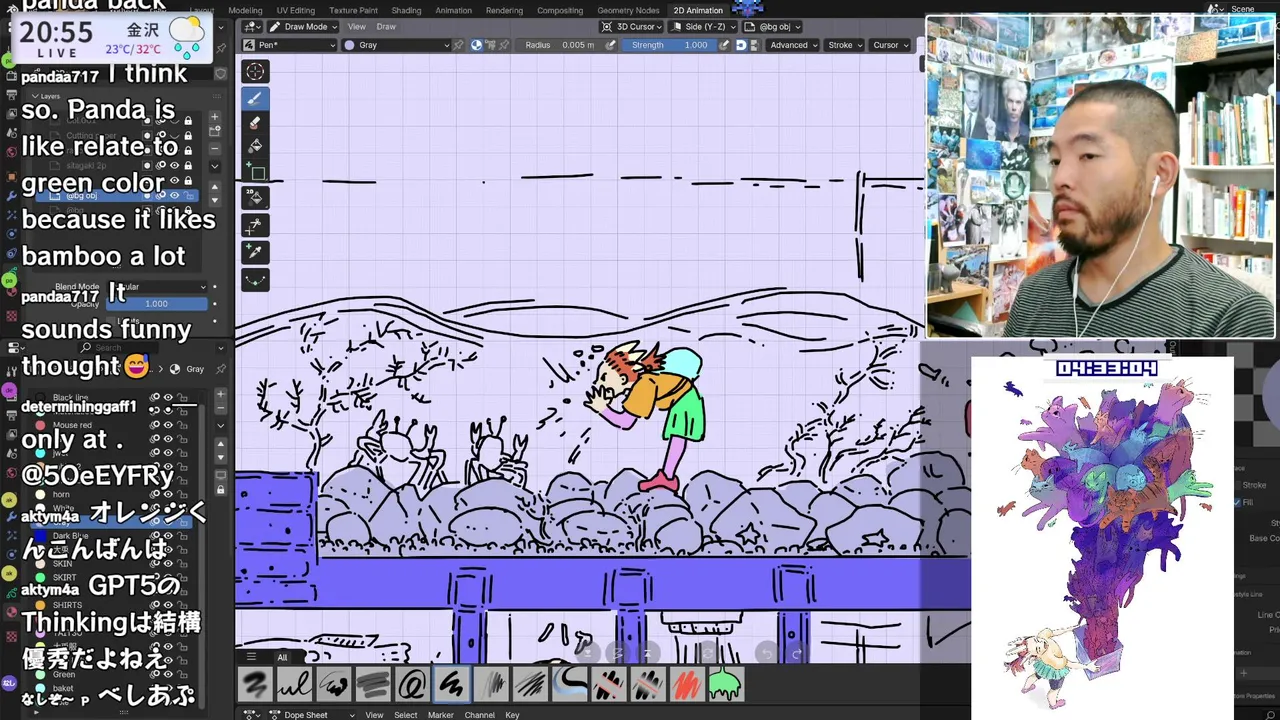Toggle the Fill checkbox at right edge
The image size is (1280, 720).
pyautogui.click(x=1235, y=503)
